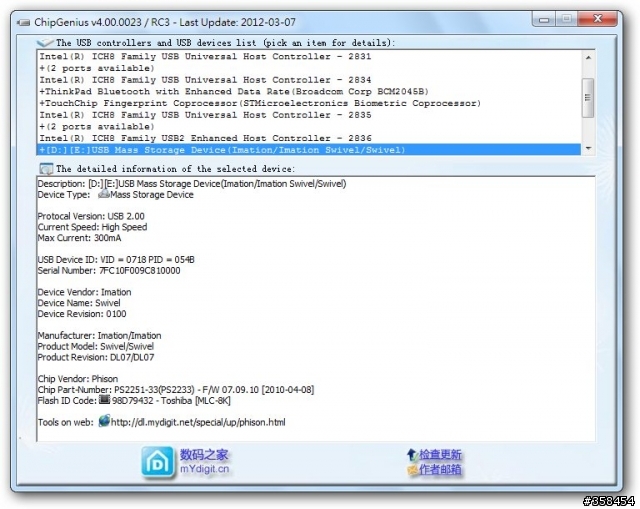Minimize the ChipGenius window

coord(544,19)
